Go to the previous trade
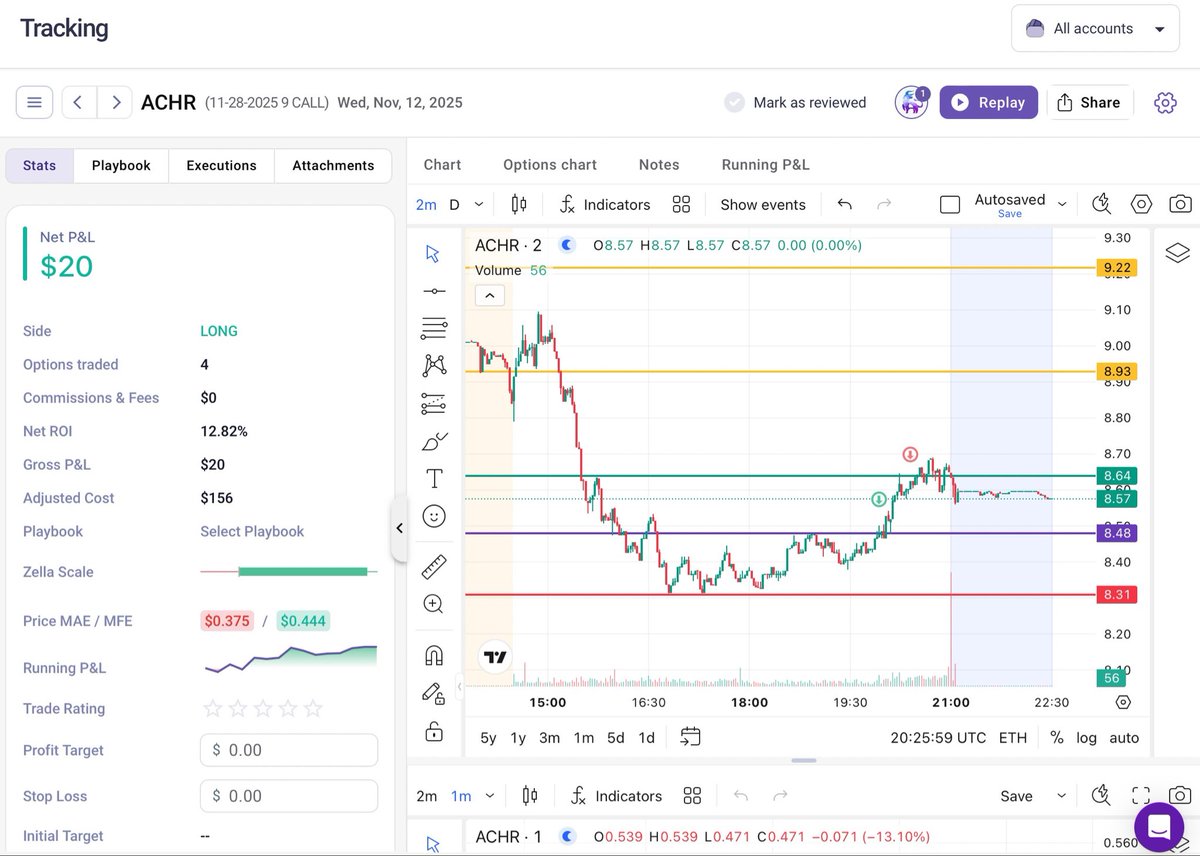The height and width of the screenshot is (856, 1200). [x=79, y=102]
